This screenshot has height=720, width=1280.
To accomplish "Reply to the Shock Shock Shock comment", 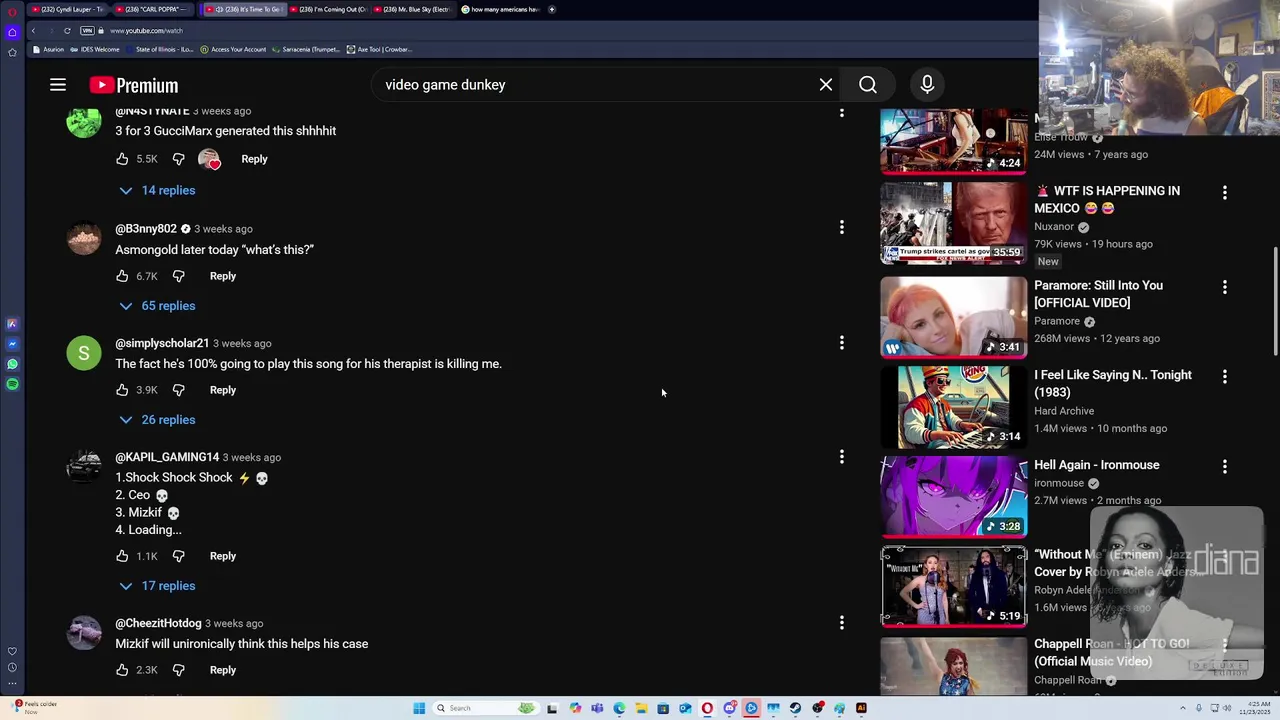I will 223,556.
